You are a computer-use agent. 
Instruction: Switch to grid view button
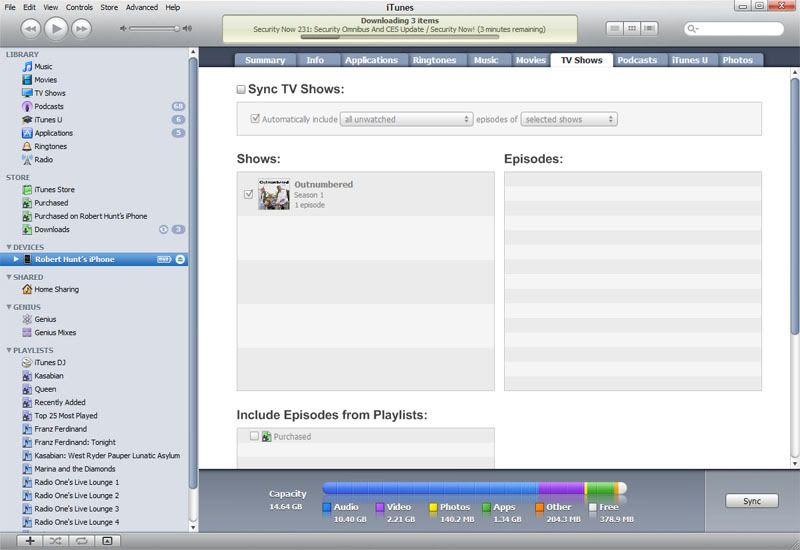click(632, 28)
